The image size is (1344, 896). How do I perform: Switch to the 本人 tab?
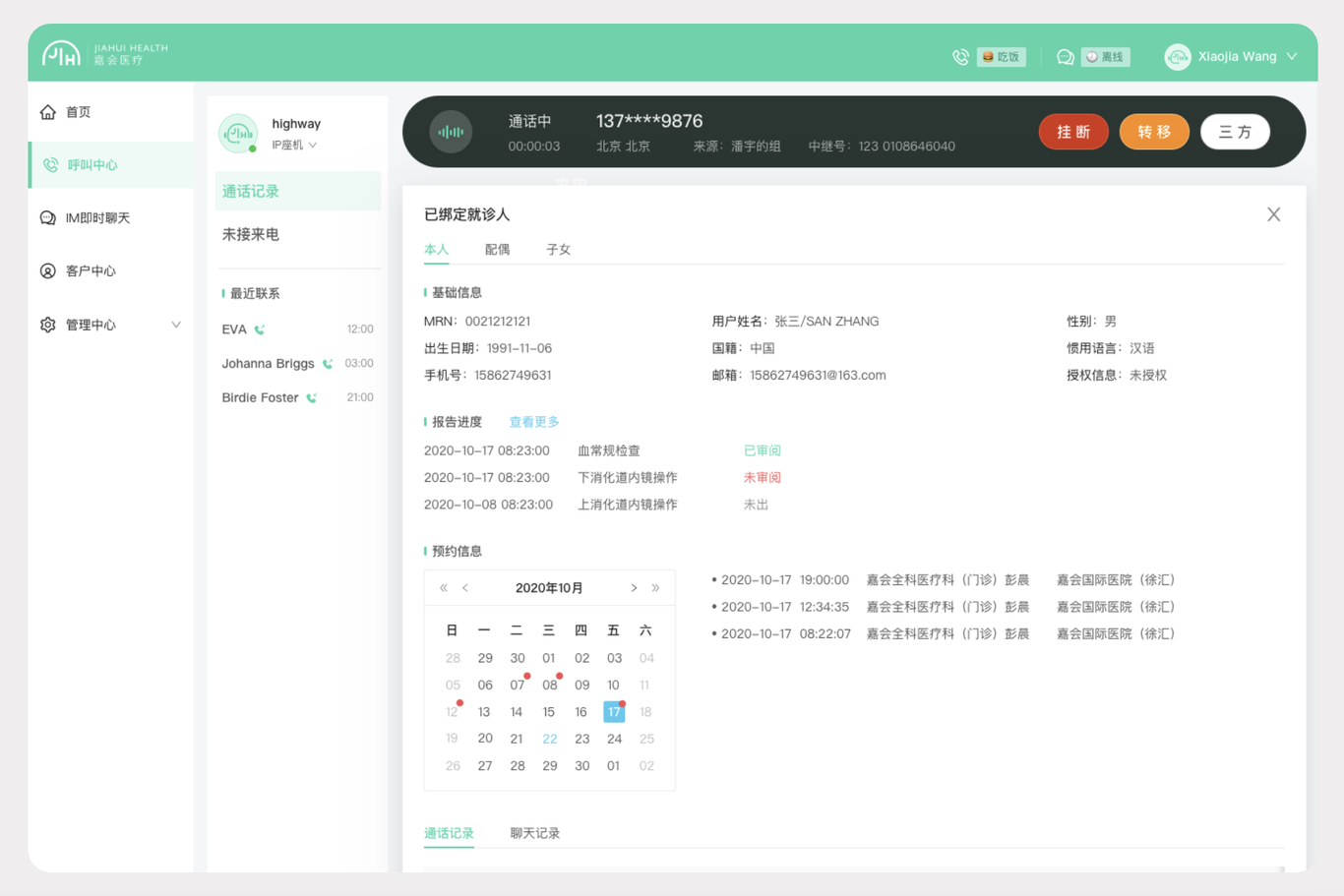(x=436, y=250)
